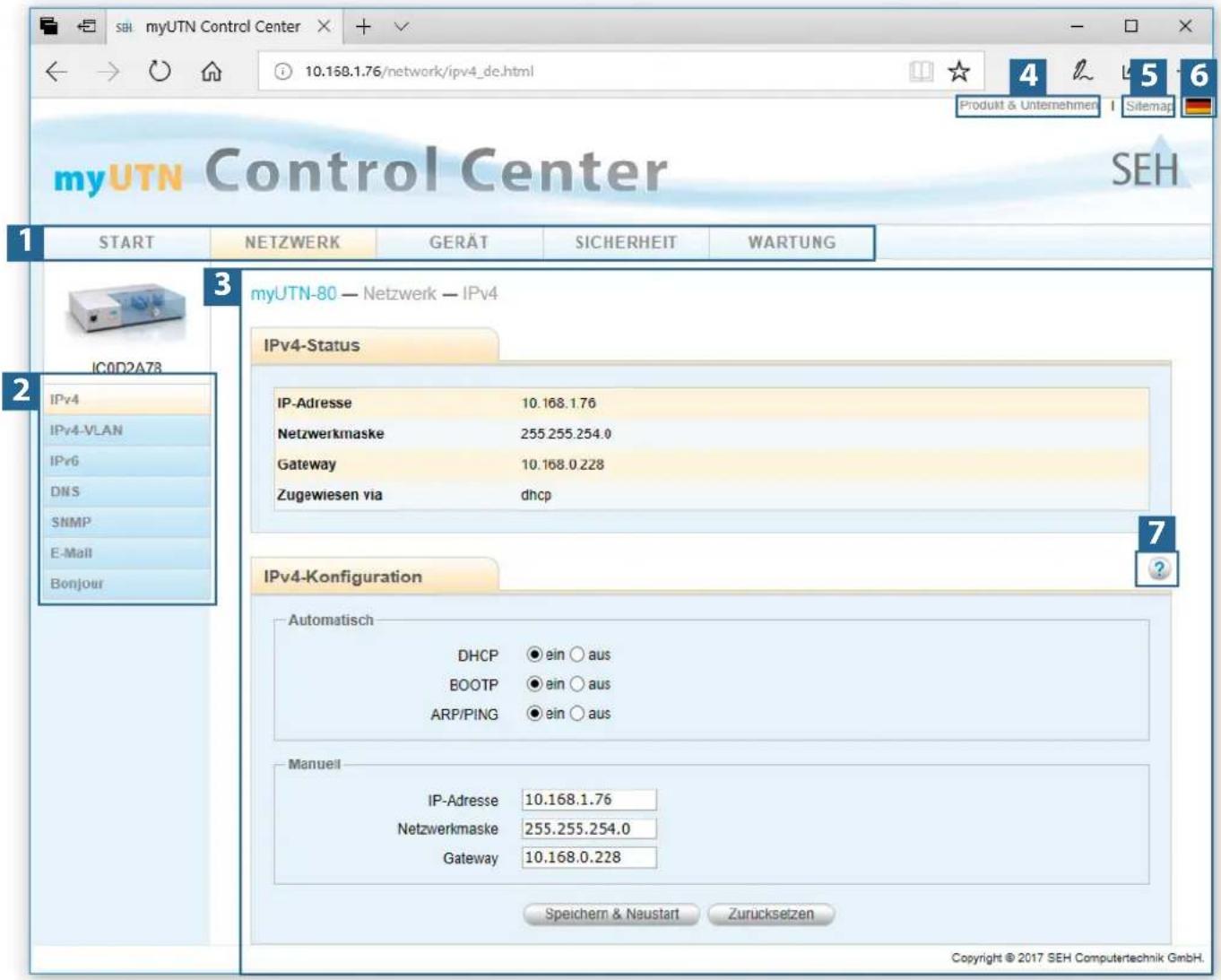Open the Sitemap link
The width and height of the screenshot is (1221, 980).
[1148, 106]
